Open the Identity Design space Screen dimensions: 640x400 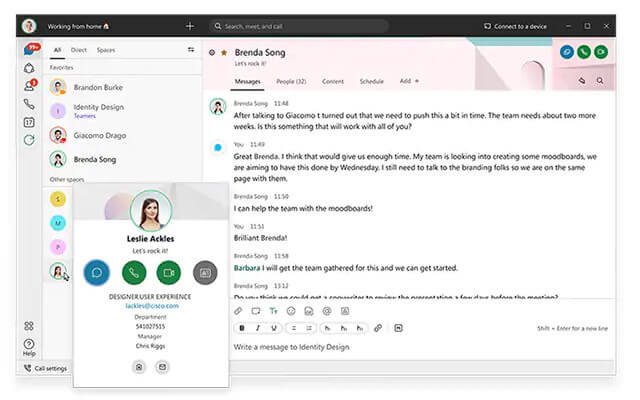[x=122, y=111]
